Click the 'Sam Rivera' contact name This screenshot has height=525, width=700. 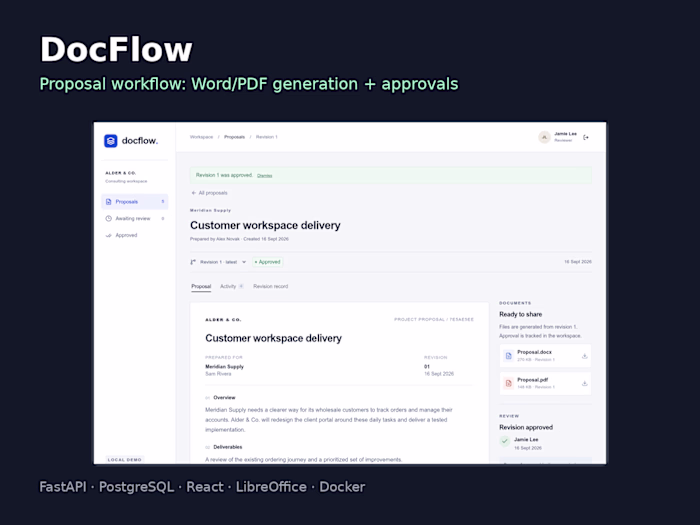[218, 374]
